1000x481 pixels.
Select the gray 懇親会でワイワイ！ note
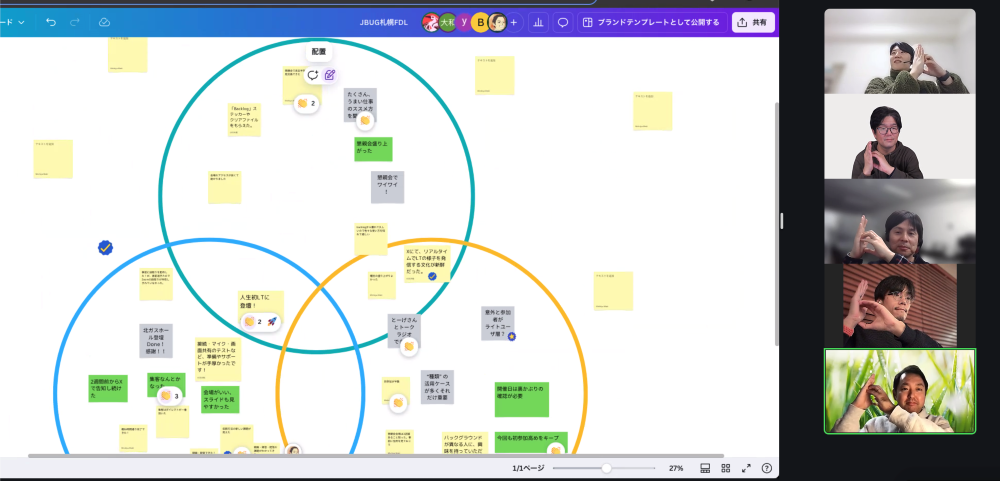point(387,187)
